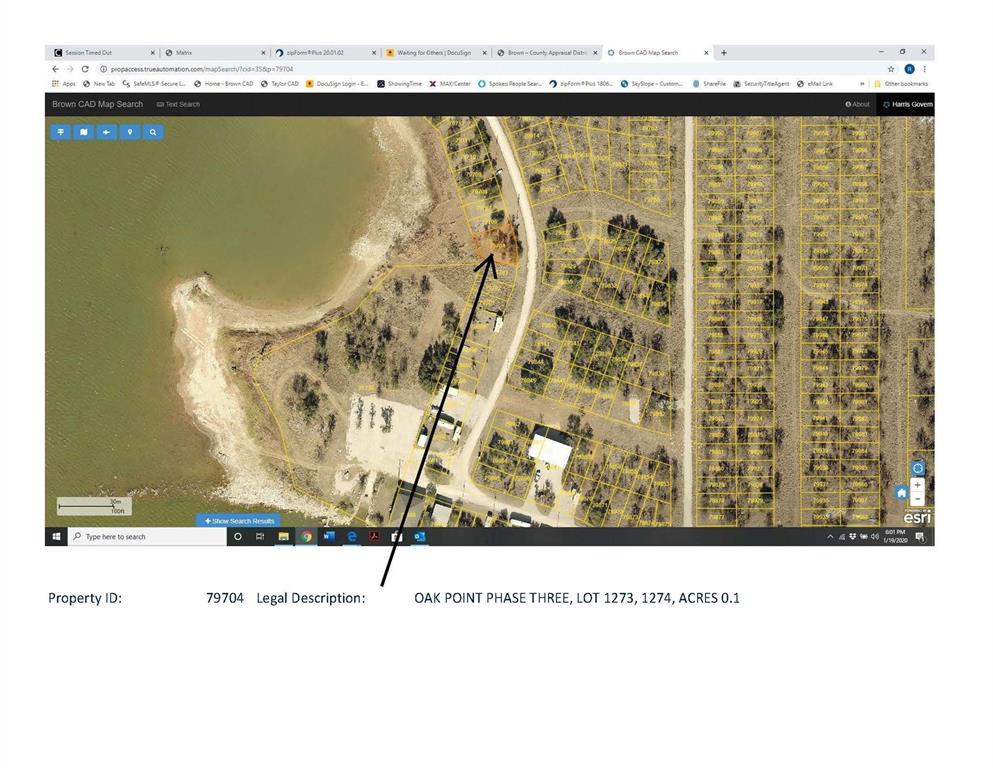Screen dimensions: 993x768
Task: Select the measure distance tool
Action: (x=106, y=132)
